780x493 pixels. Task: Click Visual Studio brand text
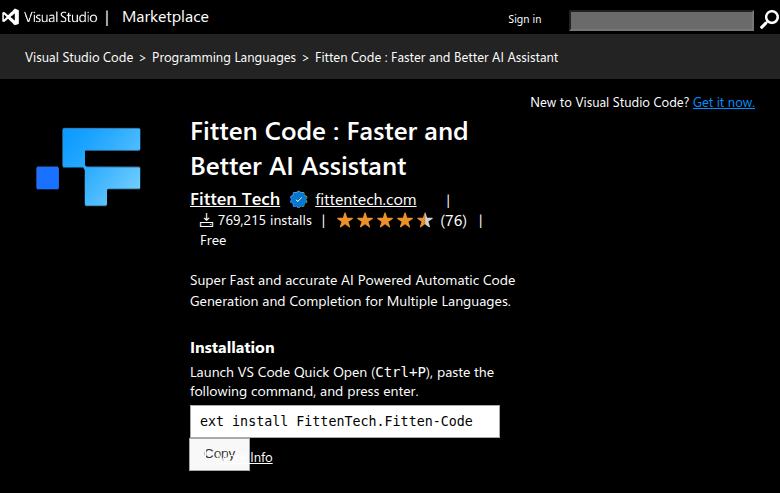pyautogui.click(x=61, y=17)
